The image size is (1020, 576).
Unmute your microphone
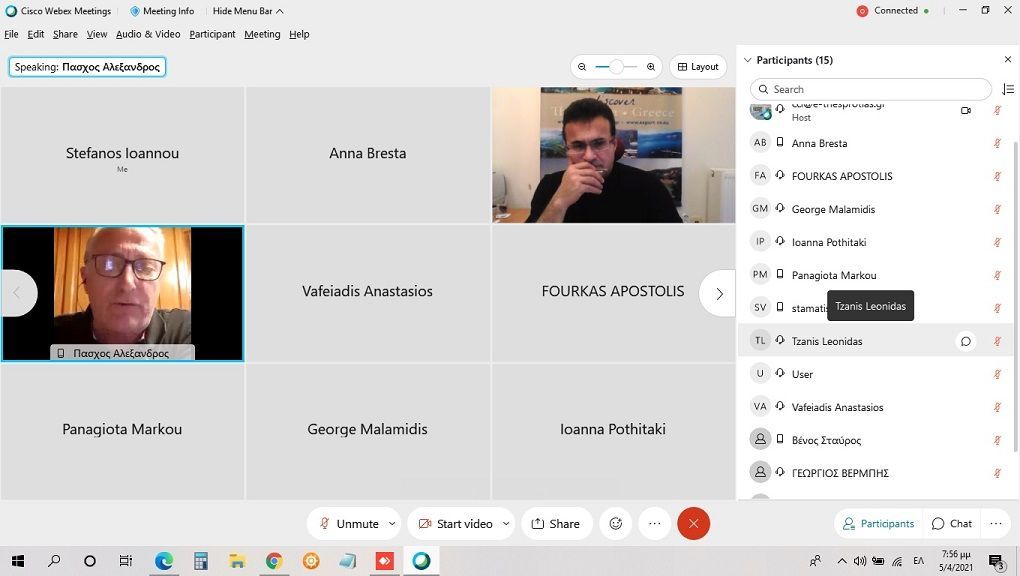(x=349, y=524)
